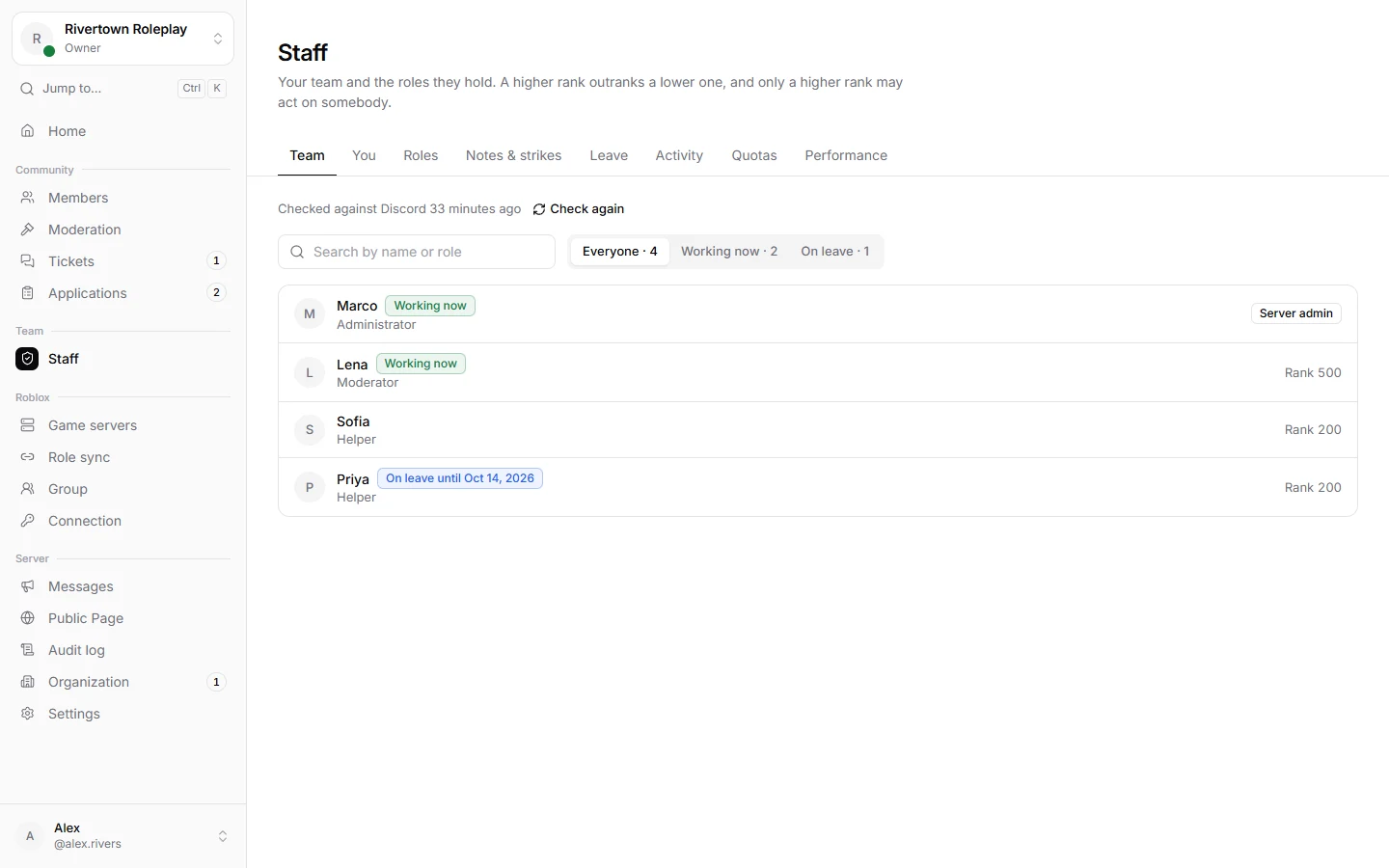Viewport: 1389px width, 868px height.
Task: Open the Activity tab
Action: tap(679, 155)
